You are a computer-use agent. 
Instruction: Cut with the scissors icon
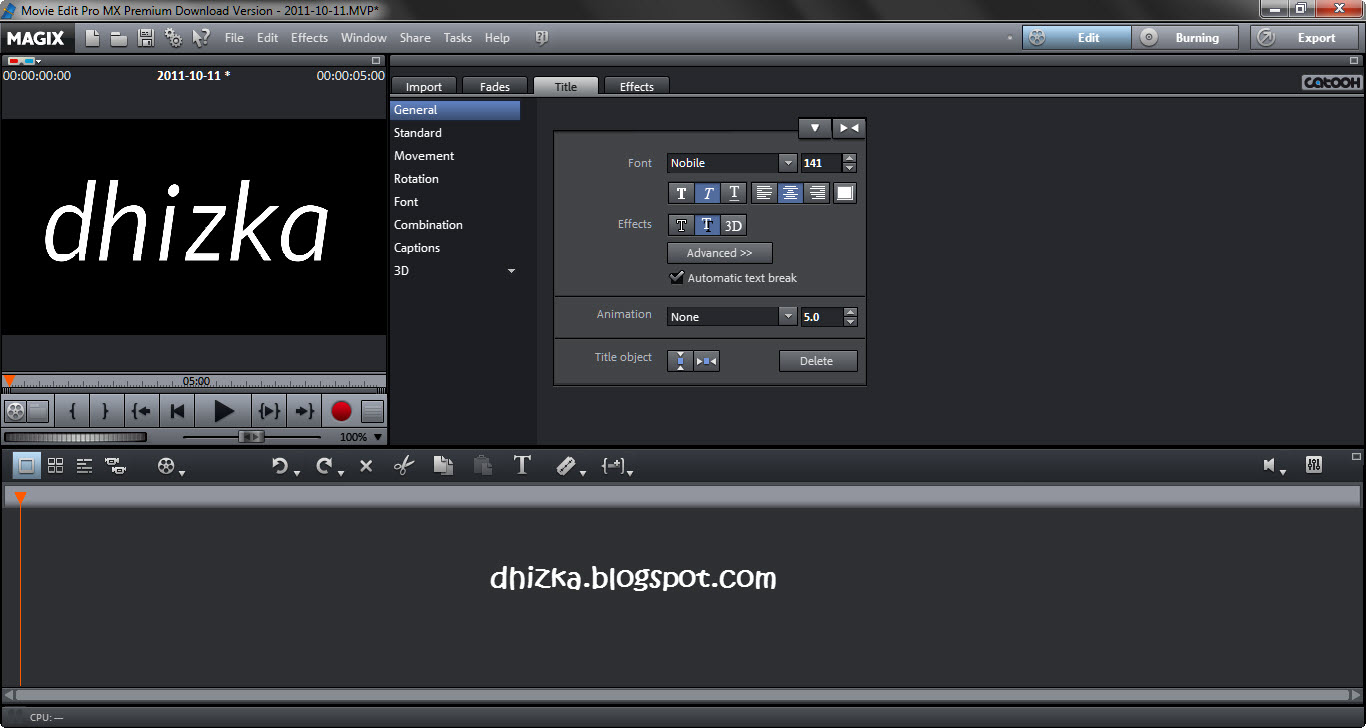[404, 465]
